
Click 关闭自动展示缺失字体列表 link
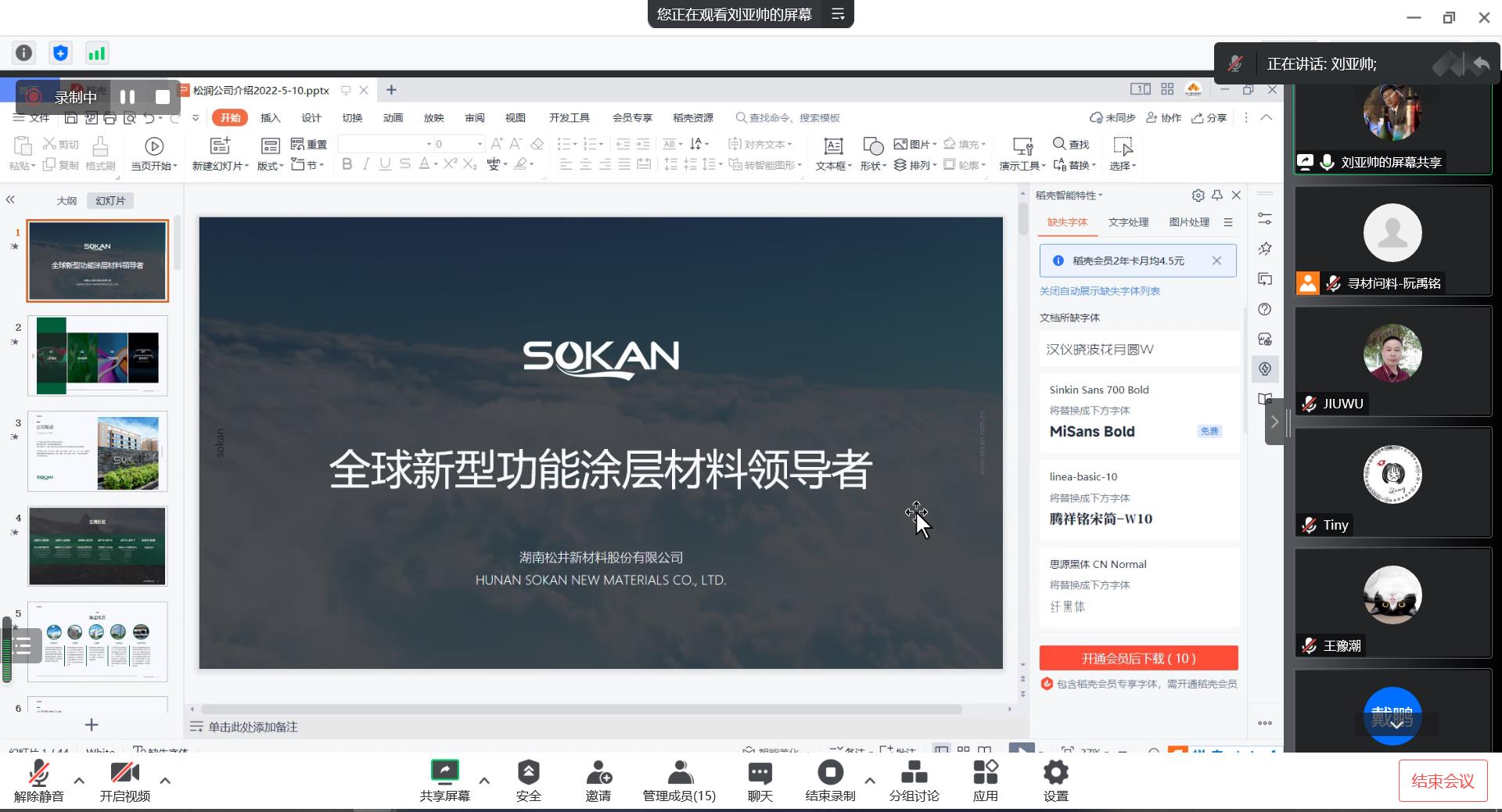(x=1099, y=291)
